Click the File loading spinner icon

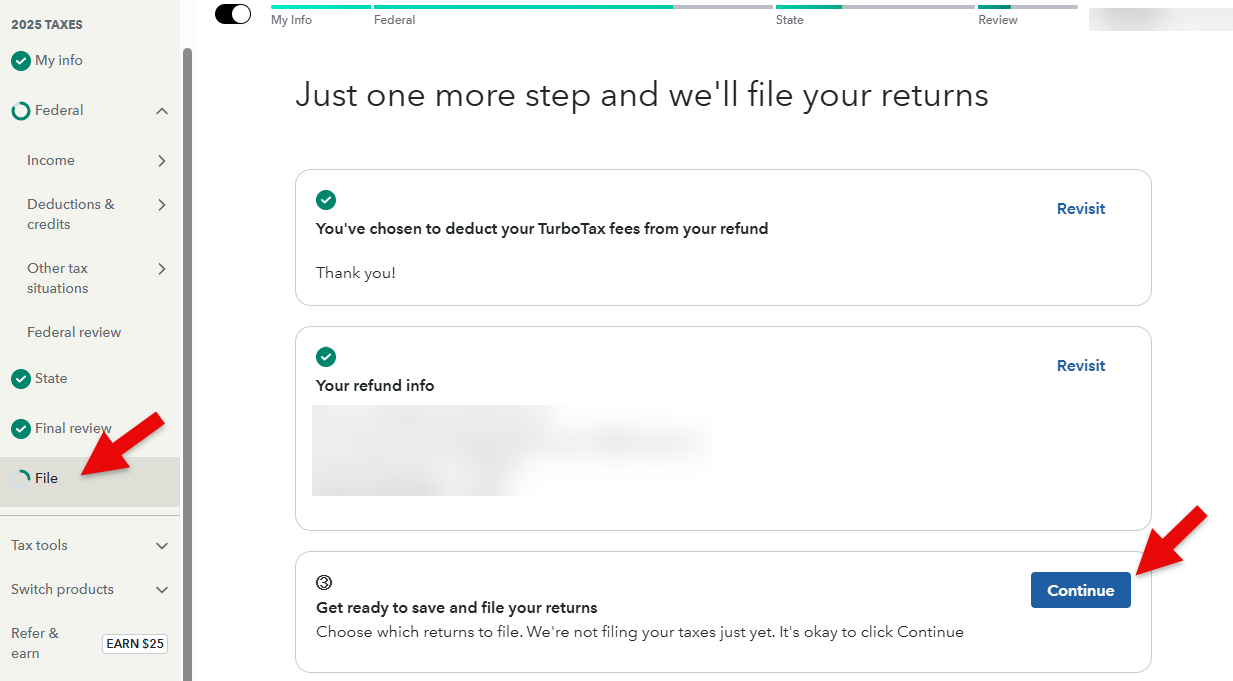pos(22,479)
